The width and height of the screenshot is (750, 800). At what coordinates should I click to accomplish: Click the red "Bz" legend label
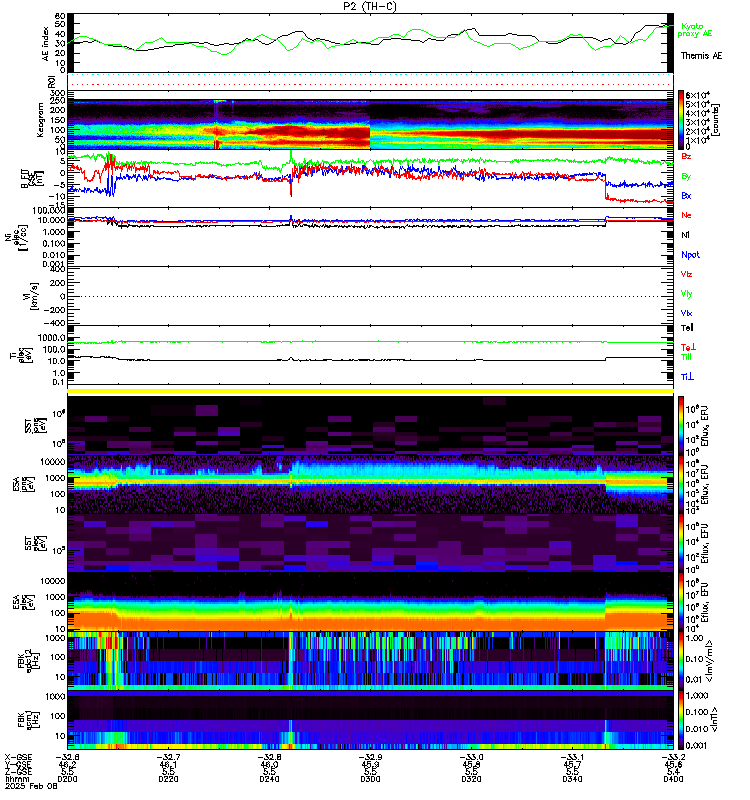686,156
